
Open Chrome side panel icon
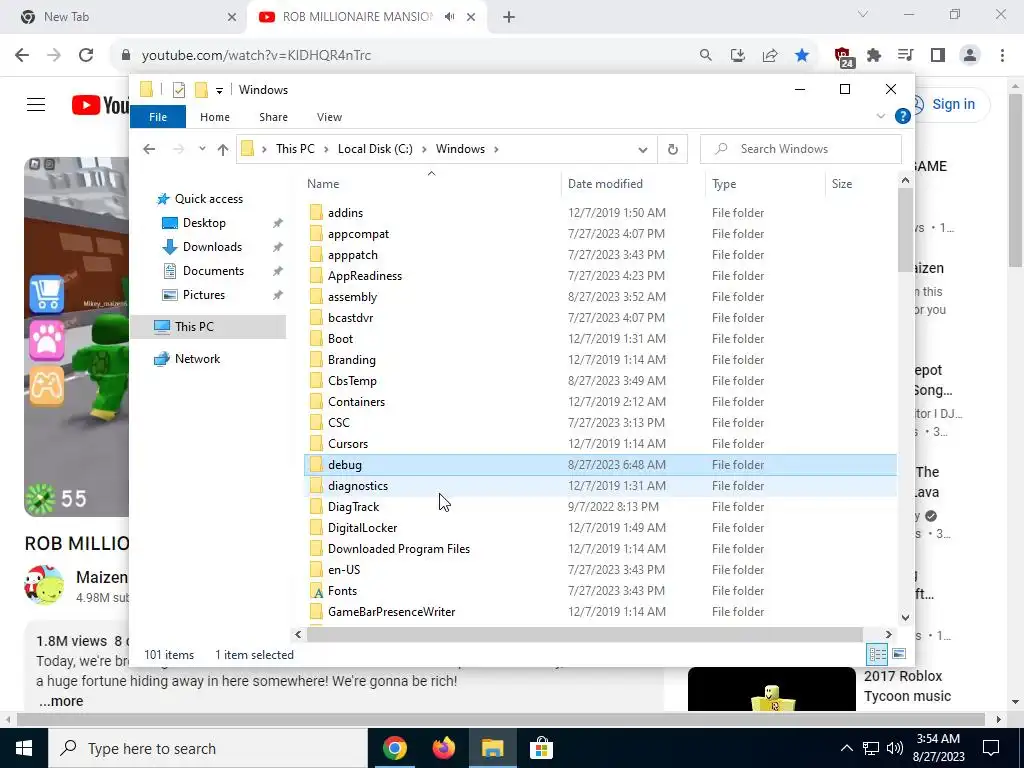pyautogui.click(x=938, y=55)
